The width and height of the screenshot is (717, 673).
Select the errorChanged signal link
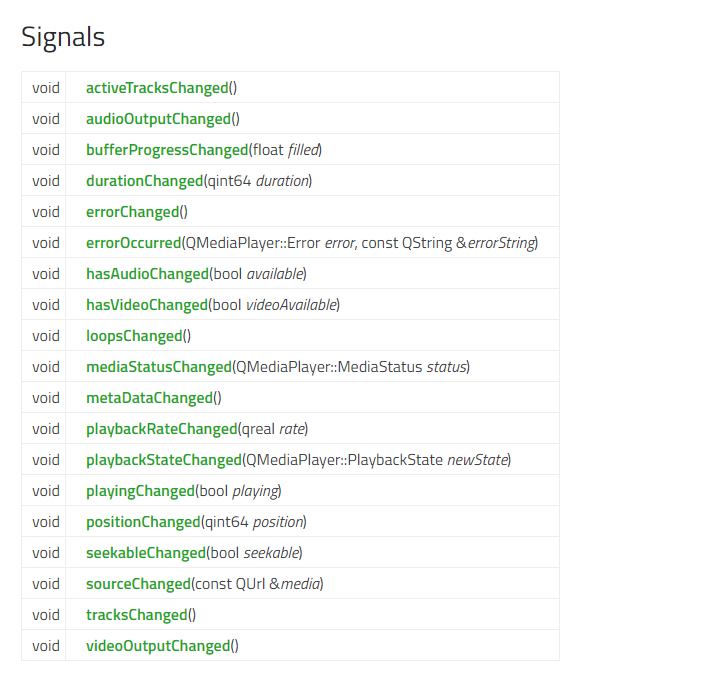132,212
